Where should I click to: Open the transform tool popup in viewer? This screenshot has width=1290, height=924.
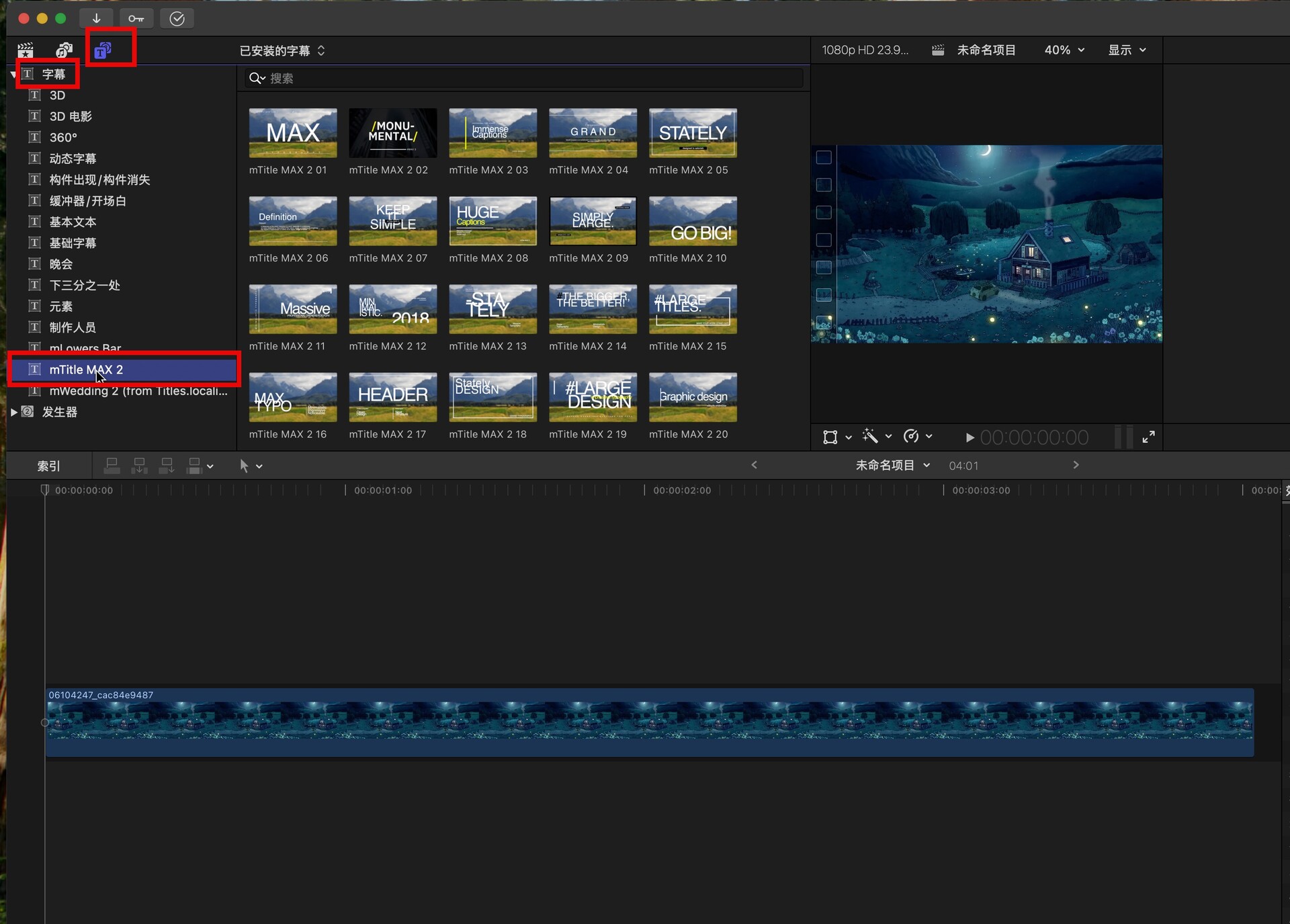(836, 437)
